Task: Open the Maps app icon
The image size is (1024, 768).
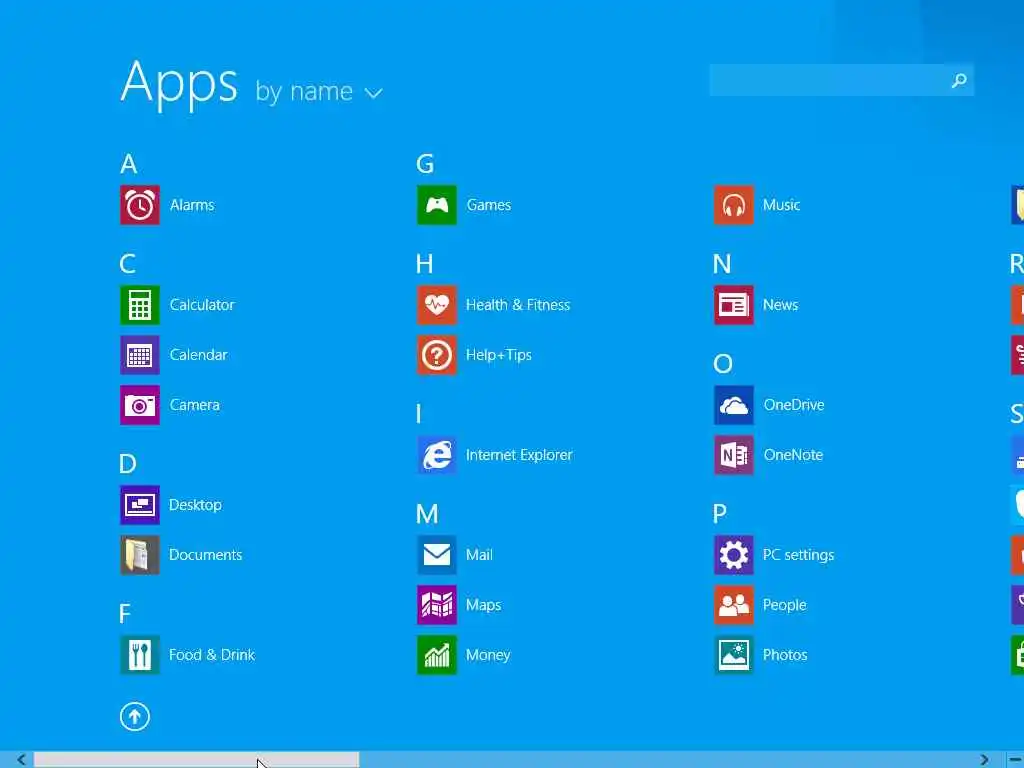Action: [437, 605]
